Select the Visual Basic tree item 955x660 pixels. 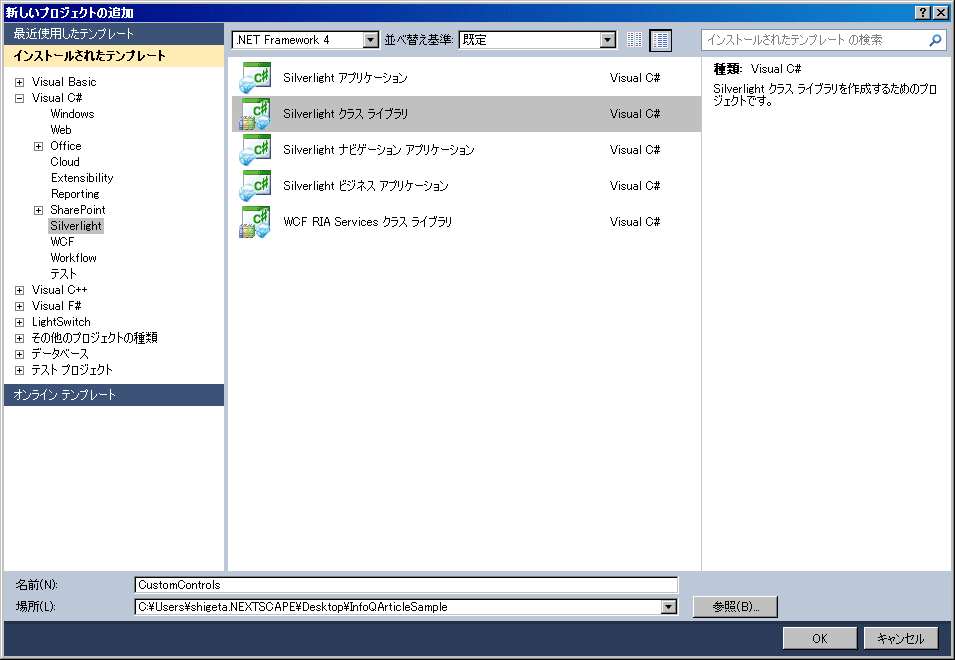point(64,82)
